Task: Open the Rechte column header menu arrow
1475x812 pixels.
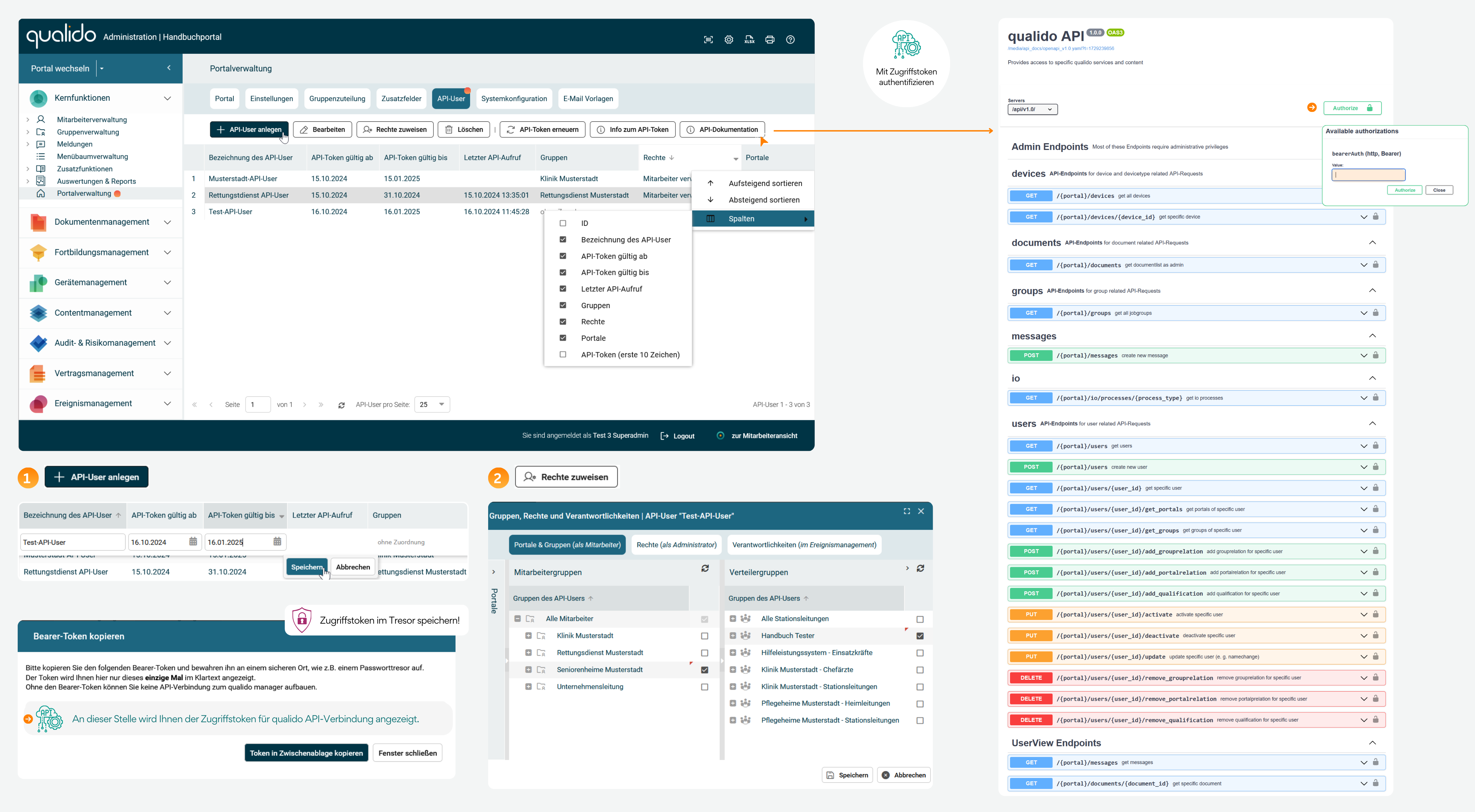Action: (x=736, y=158)
